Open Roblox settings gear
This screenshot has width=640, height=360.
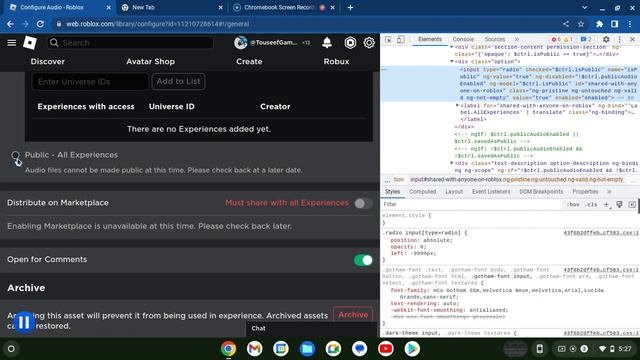[369, 42]
